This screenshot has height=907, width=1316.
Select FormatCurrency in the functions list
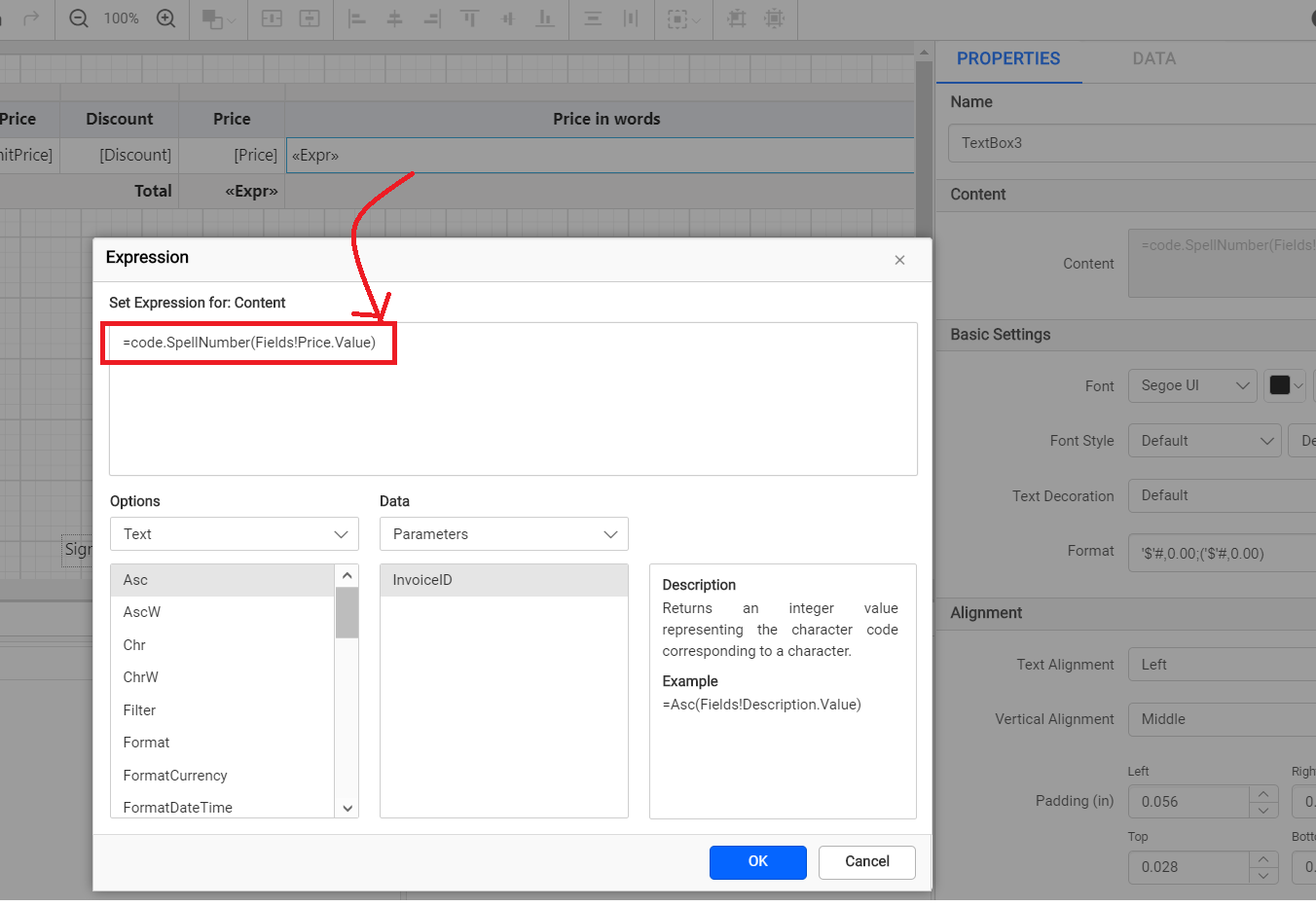[175, 776]
